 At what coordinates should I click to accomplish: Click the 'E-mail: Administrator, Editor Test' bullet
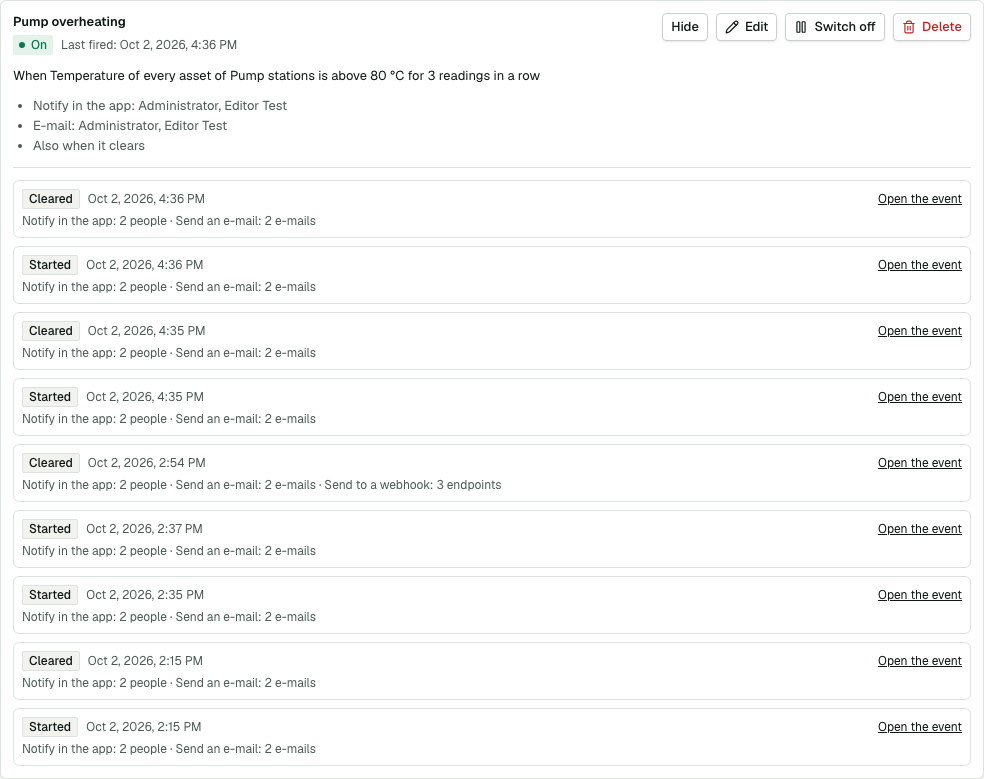(x=130, y=126)
